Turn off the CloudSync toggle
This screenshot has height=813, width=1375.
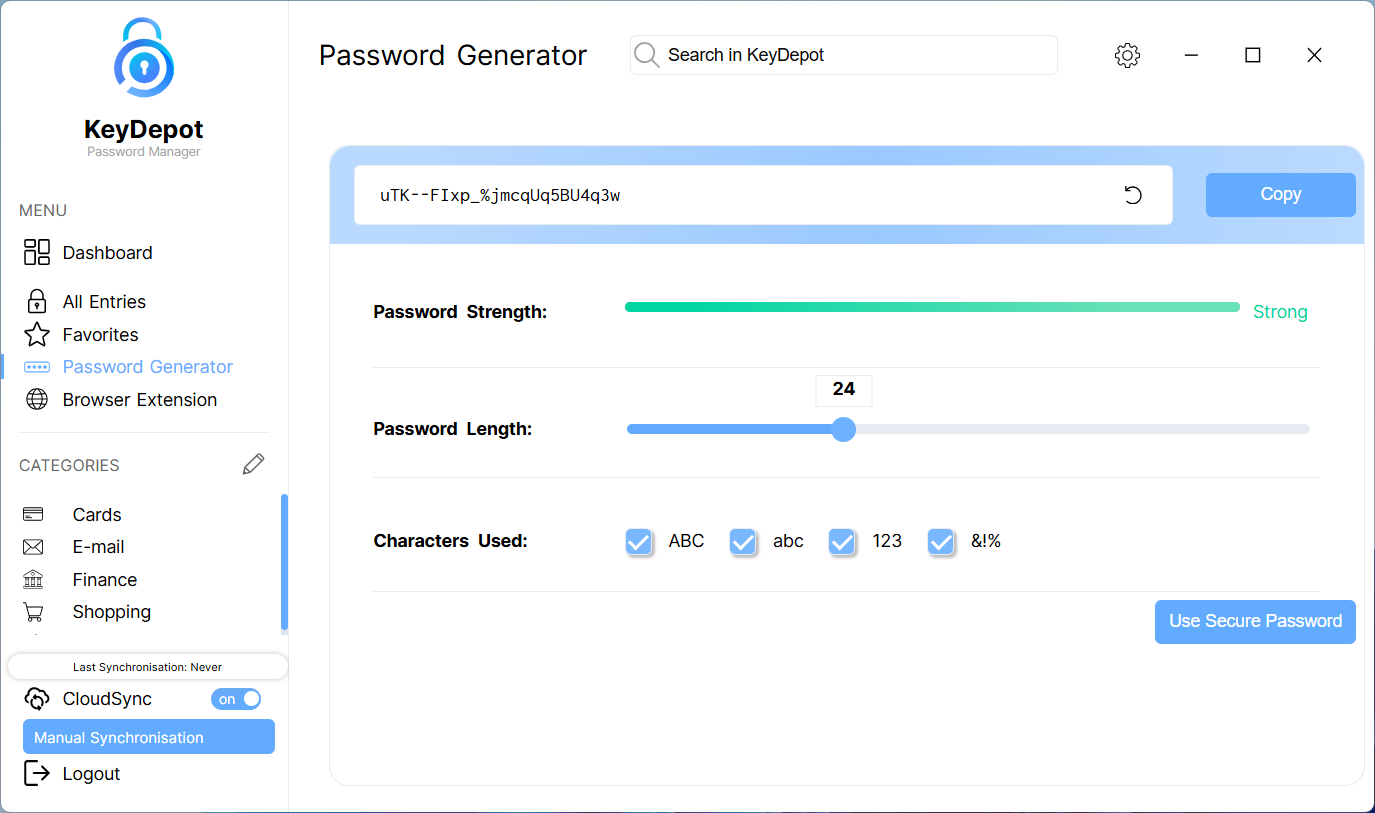click(x=236, y=699)
